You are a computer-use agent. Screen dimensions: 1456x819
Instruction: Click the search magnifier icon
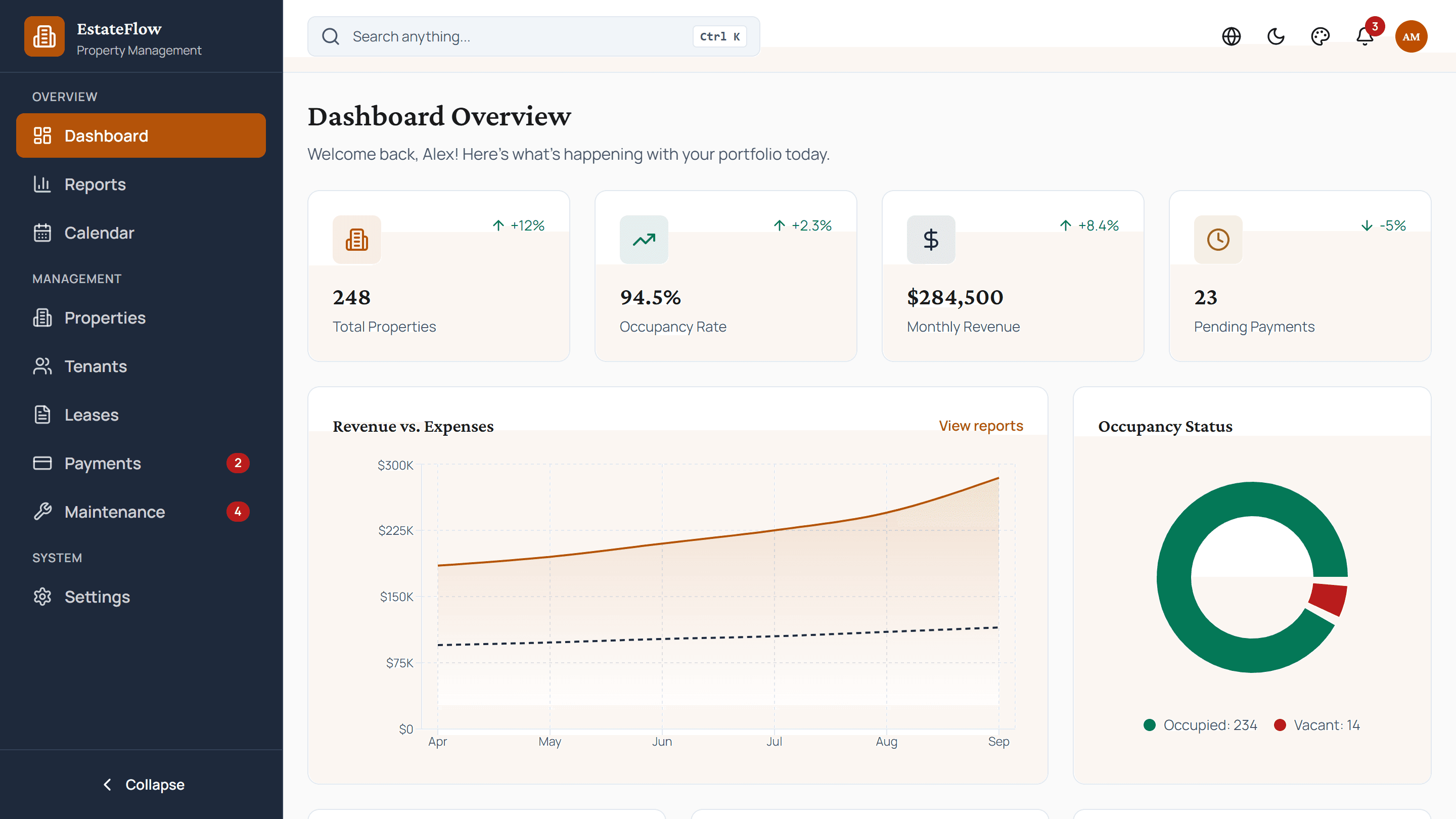331,36
